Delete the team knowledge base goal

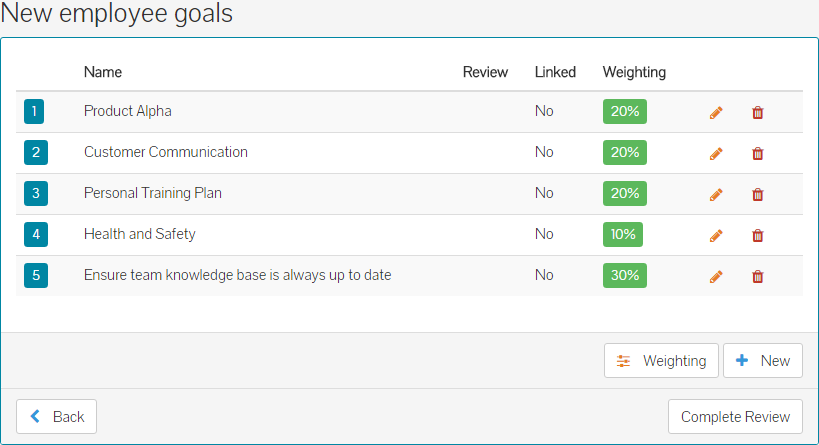(757, 276)
